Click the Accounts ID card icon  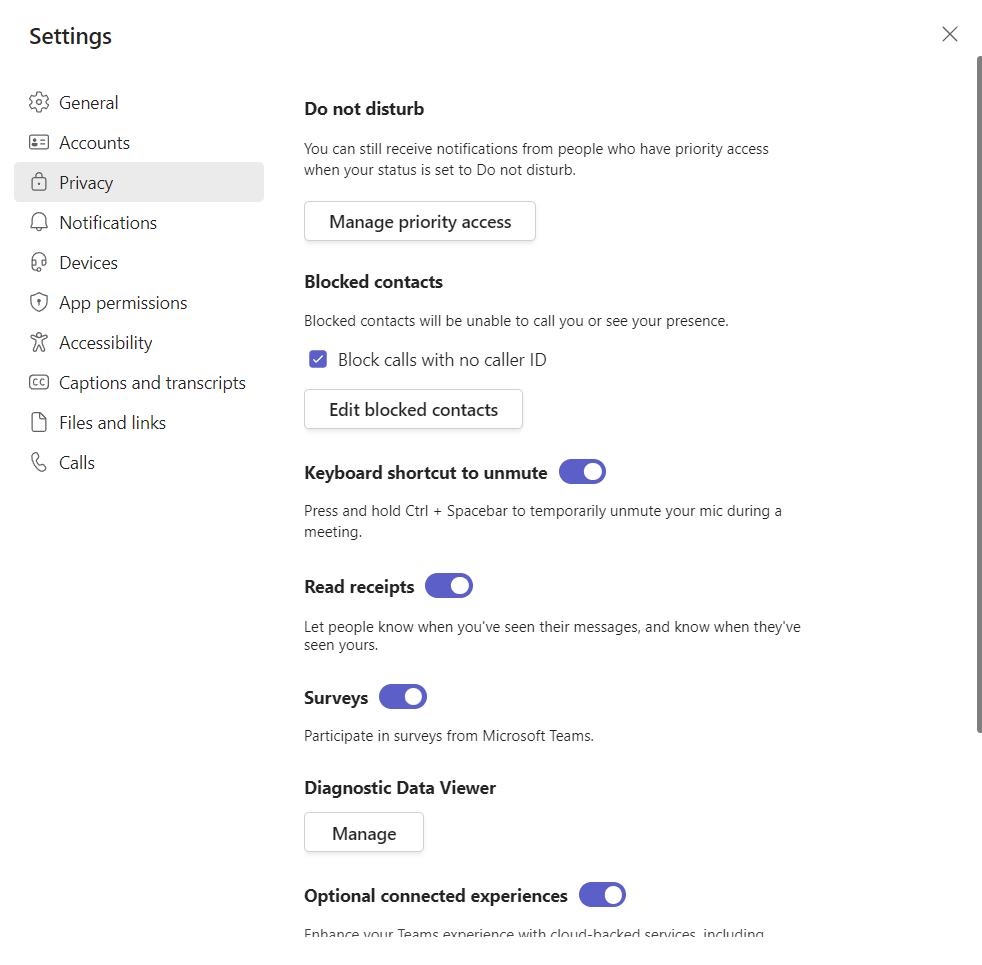[x=39, y=142]
